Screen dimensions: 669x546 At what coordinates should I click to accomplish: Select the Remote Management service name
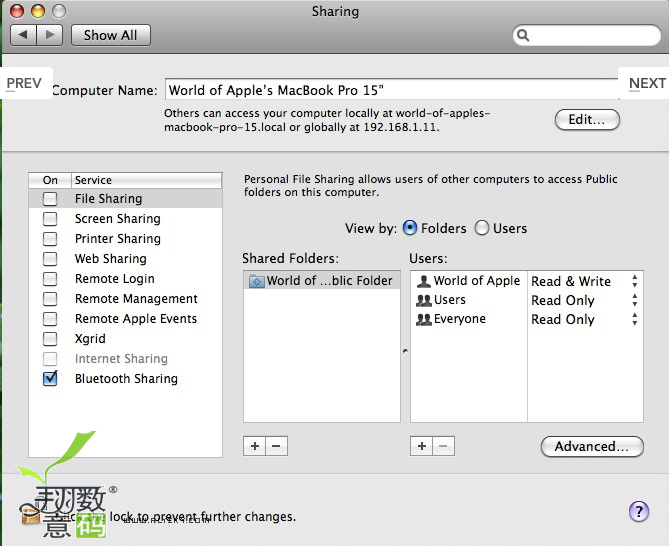136,299
